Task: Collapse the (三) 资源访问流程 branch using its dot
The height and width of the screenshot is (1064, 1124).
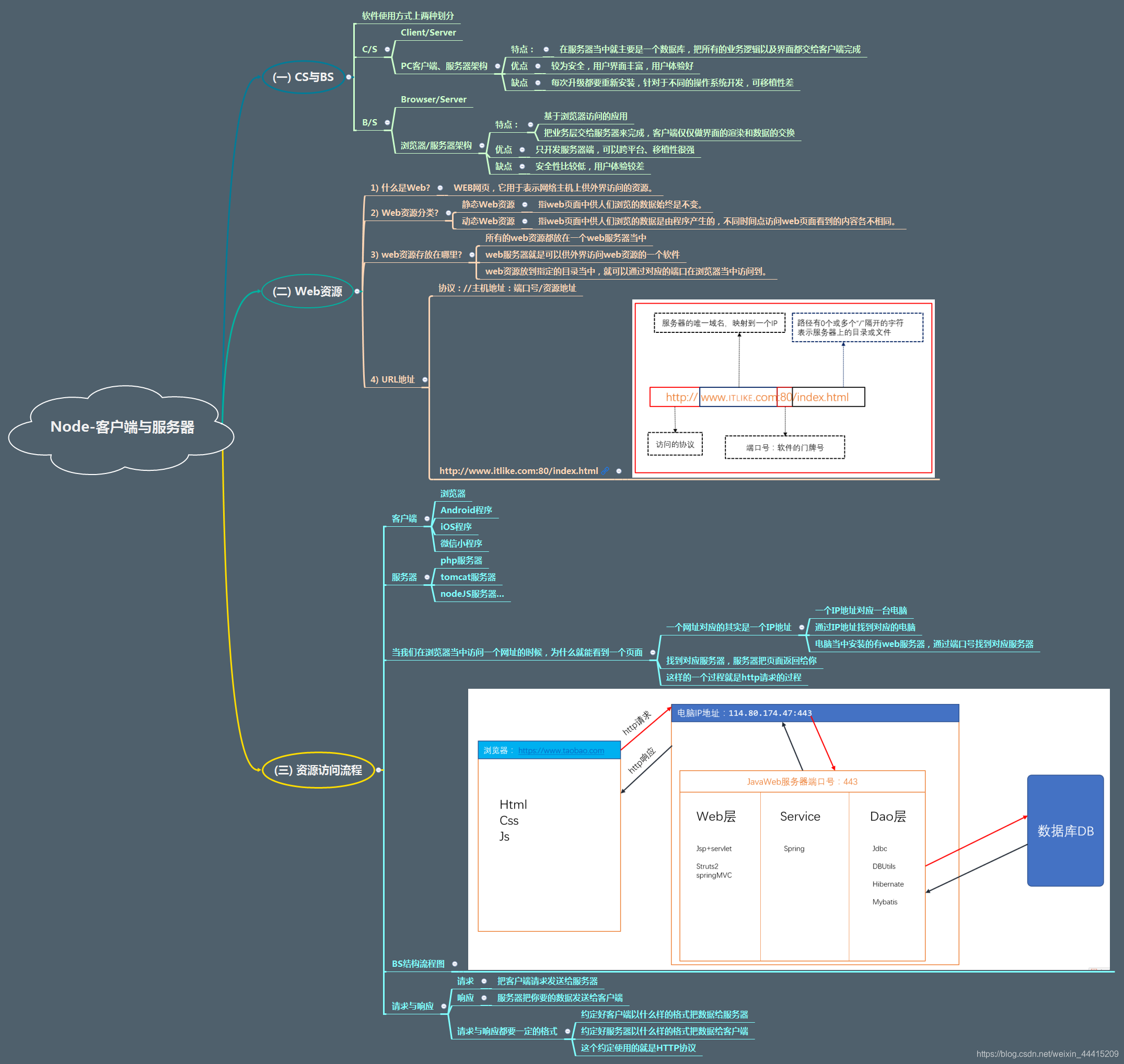Action: [379, 770]
